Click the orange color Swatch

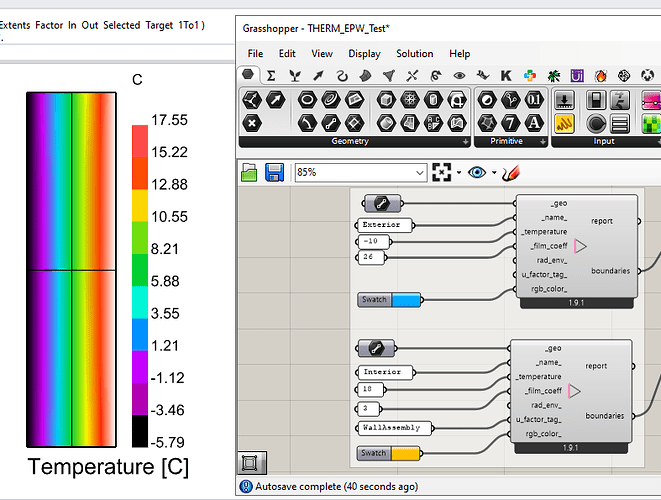click(x=406, y=453)
